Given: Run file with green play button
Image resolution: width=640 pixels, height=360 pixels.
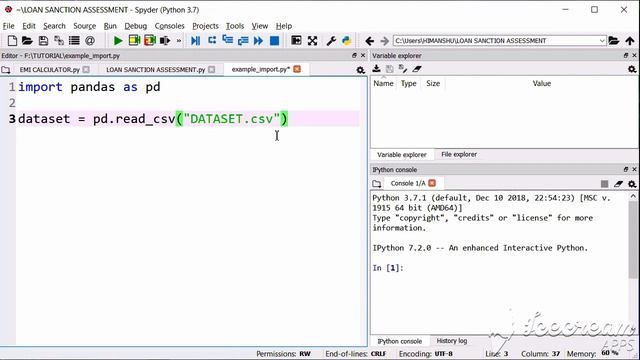Looking at the screenshot, I should (x=118, y=40).
